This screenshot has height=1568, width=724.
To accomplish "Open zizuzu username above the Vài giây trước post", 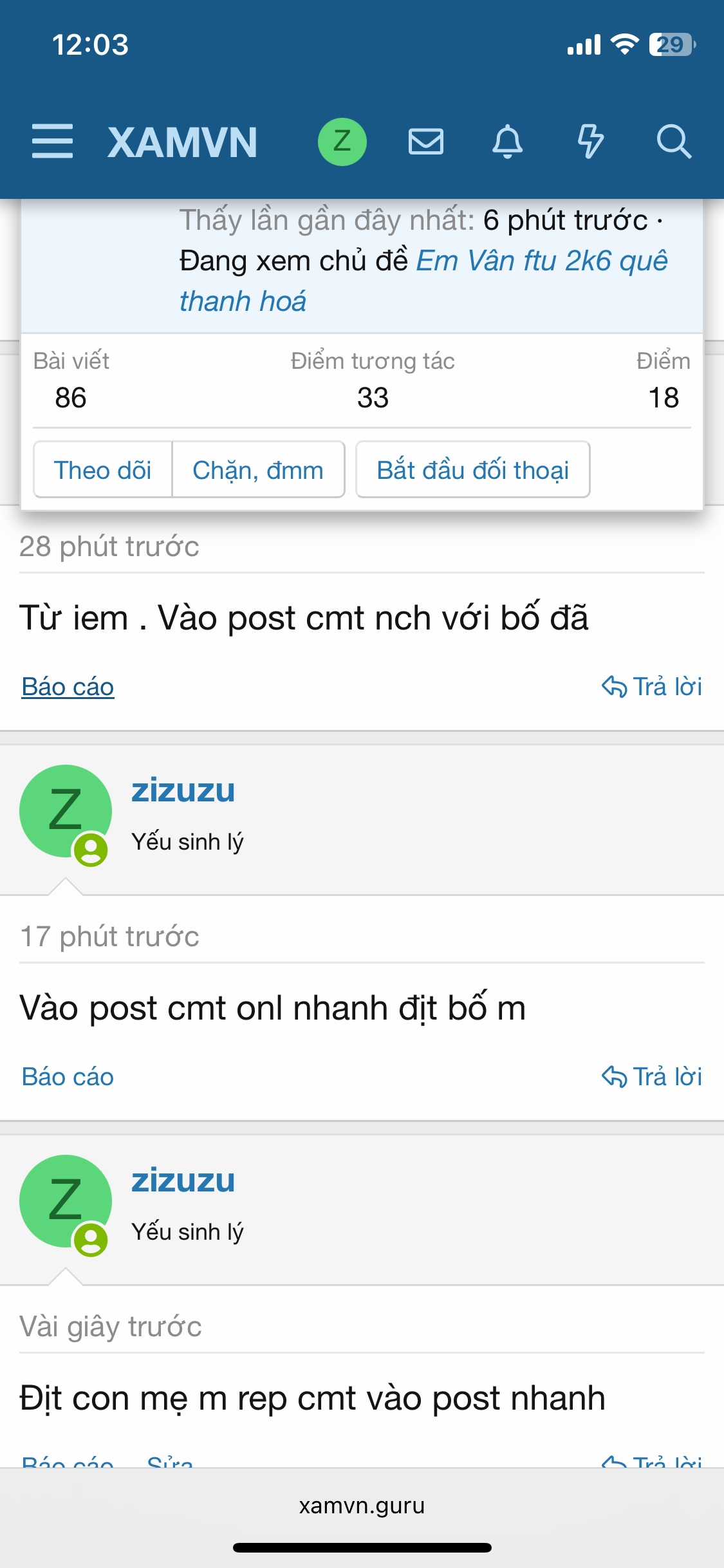I will click(x=183, y=1181).
